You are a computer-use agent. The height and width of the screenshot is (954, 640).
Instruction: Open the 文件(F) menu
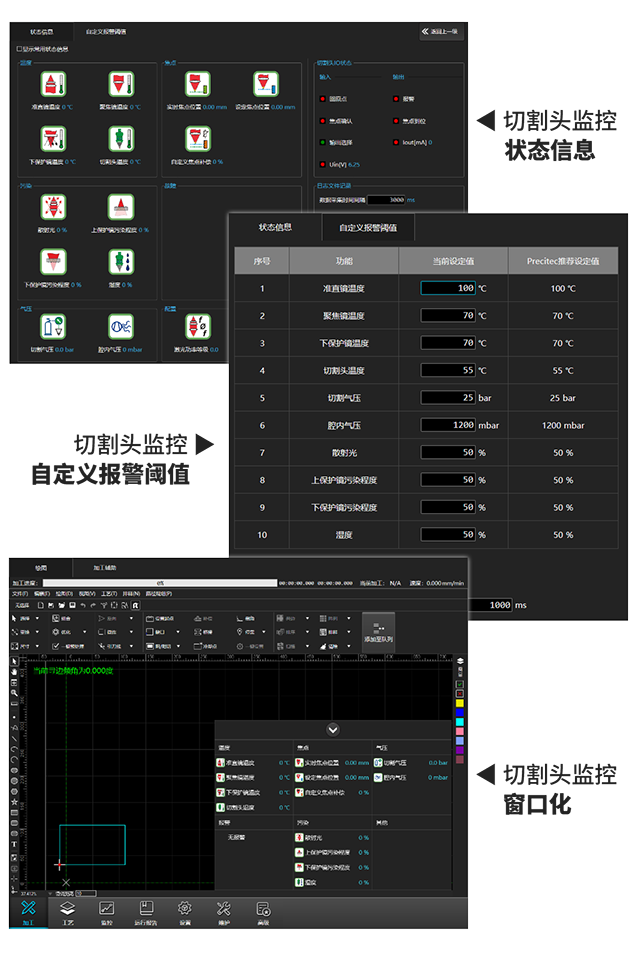20,593
